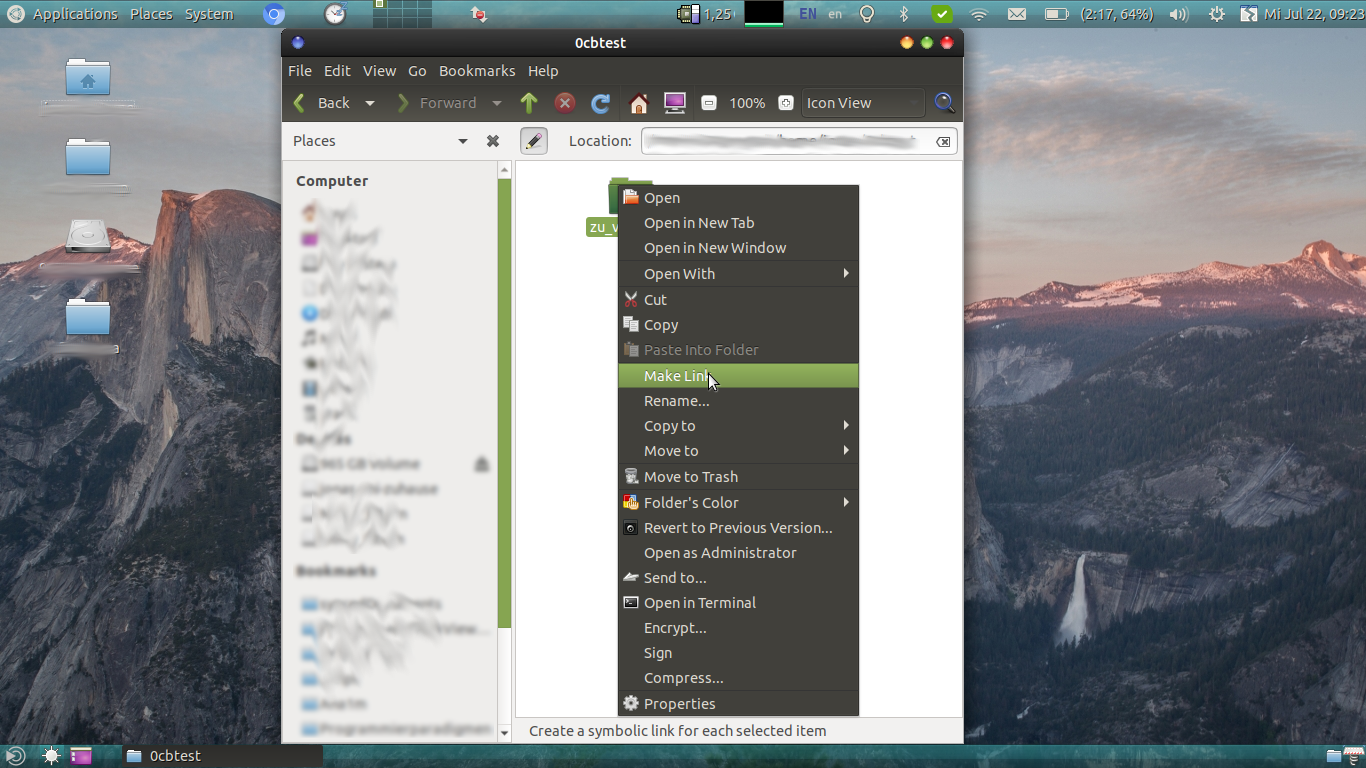The width and height of the screenshot is (1366, 768).
Task: Open the Bookmarks menu
Action: [477, 70]
